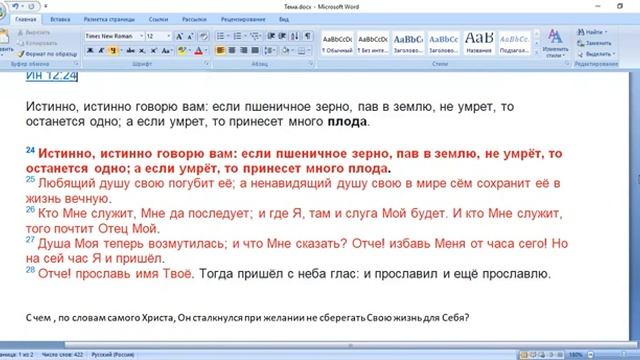Open the Рецензирование tab
640x360 pixels.
coord(243,19)
